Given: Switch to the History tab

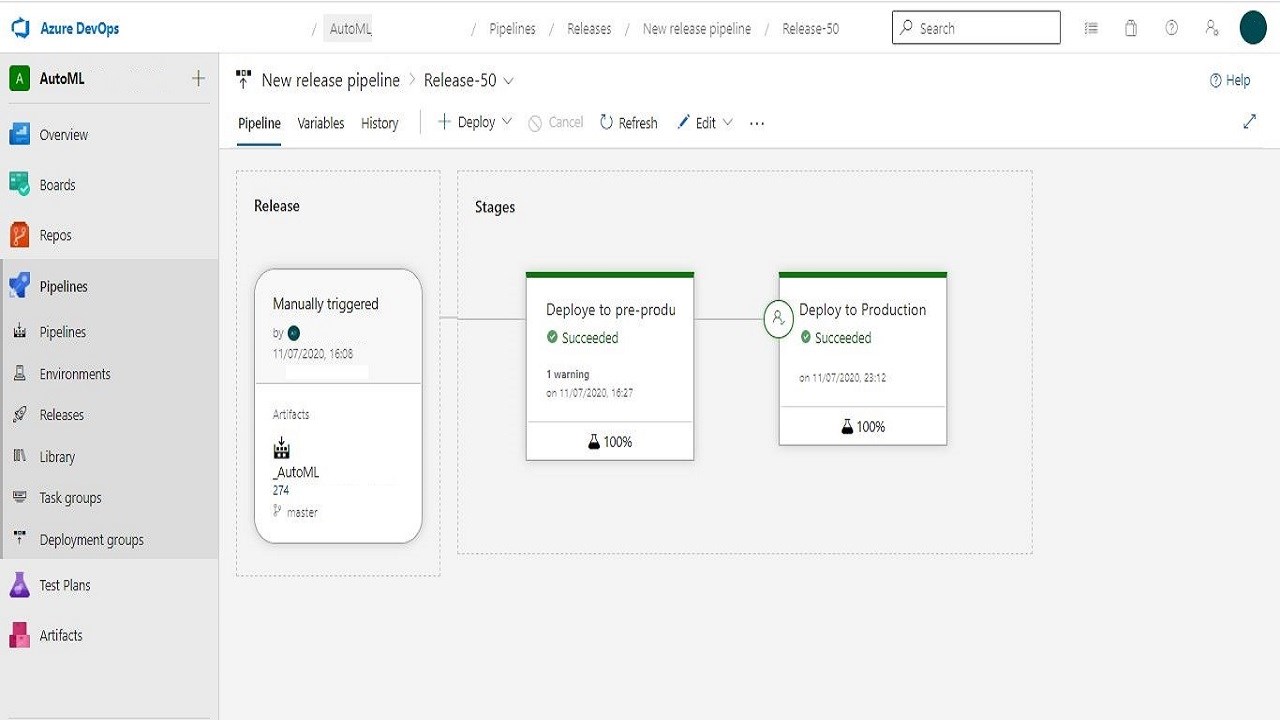Looking at the screenshot, I should (x=380, y=123).
